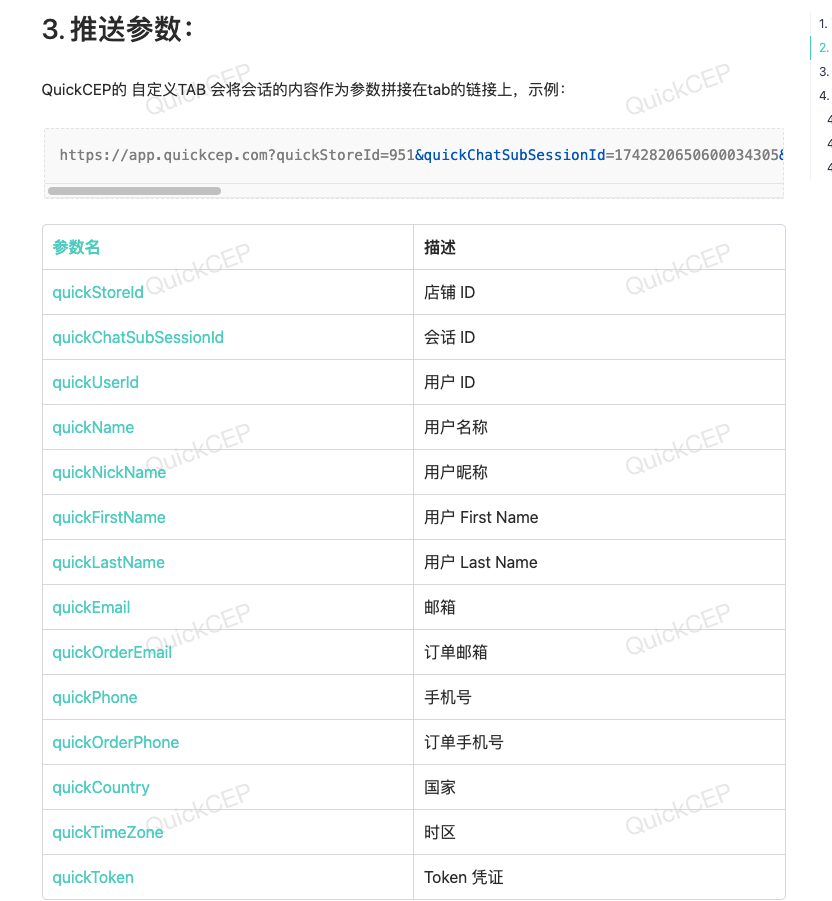Image resolution: width=832 pixels, height=901 pixels.
Task: Click the 会话 ID description cell
Action: coord(599,337)
